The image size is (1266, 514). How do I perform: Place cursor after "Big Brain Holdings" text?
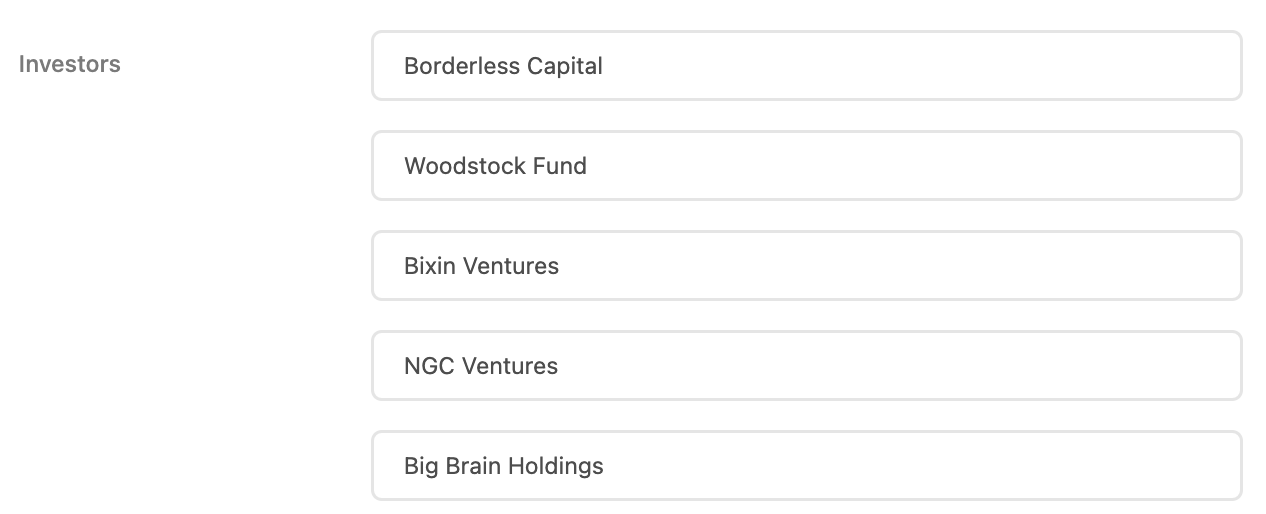point(605,466)
